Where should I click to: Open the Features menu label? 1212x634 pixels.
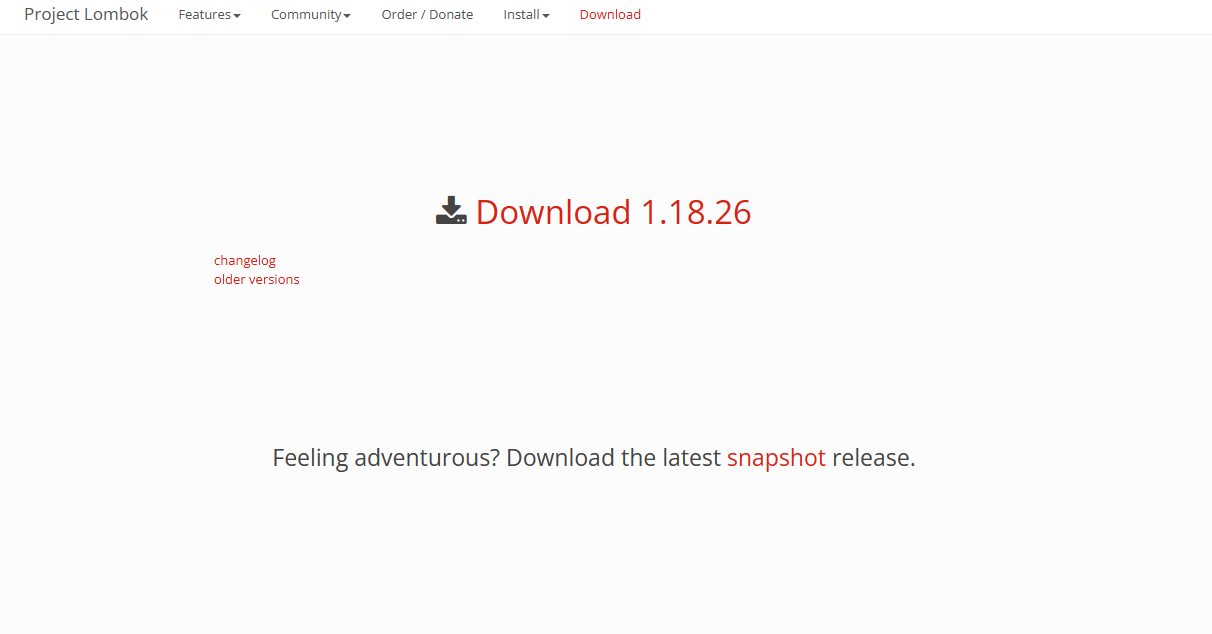click(x=205, y=15)
